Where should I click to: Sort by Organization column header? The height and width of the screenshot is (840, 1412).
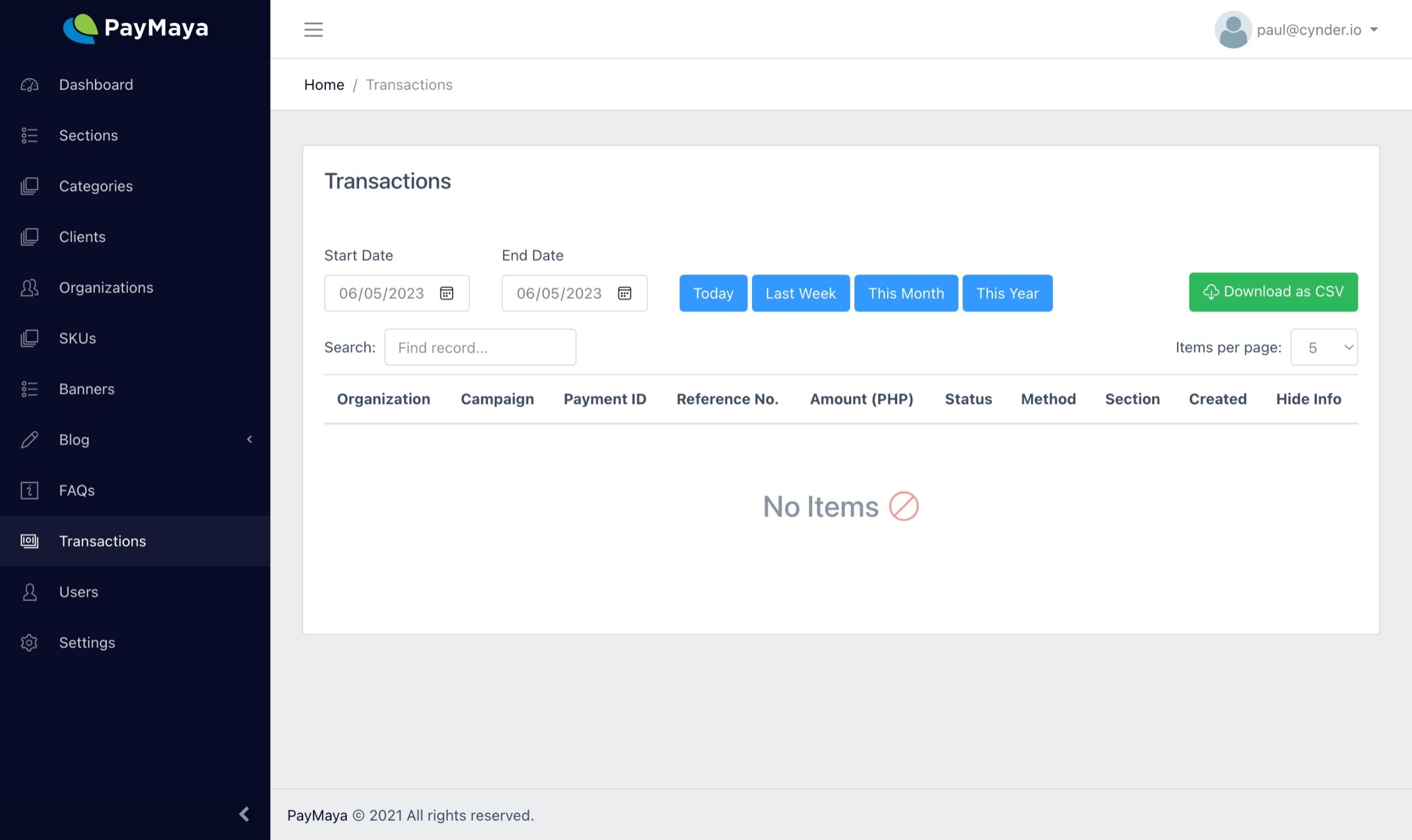point(384,399)
